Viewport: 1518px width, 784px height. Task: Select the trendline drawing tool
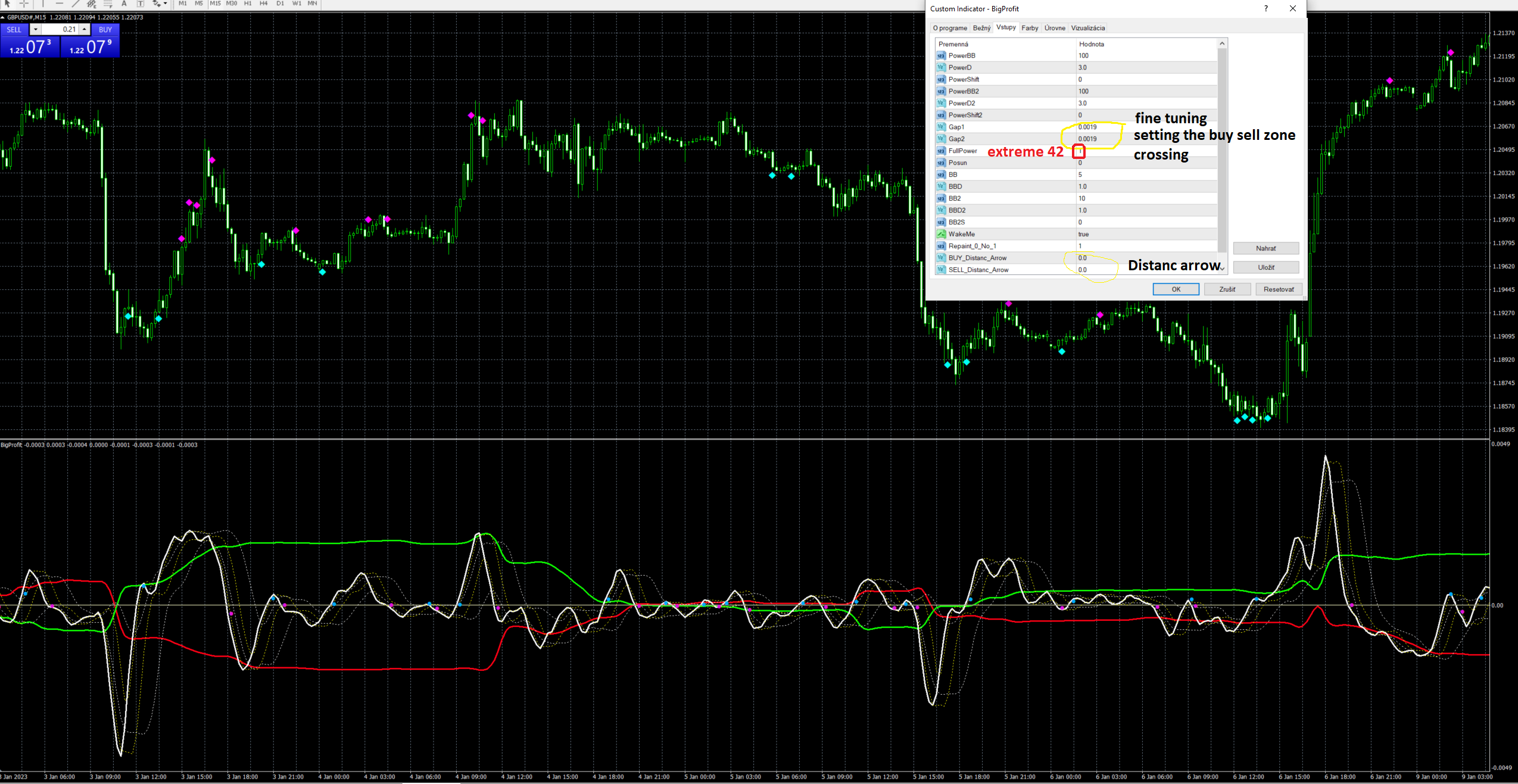point(76,4)
